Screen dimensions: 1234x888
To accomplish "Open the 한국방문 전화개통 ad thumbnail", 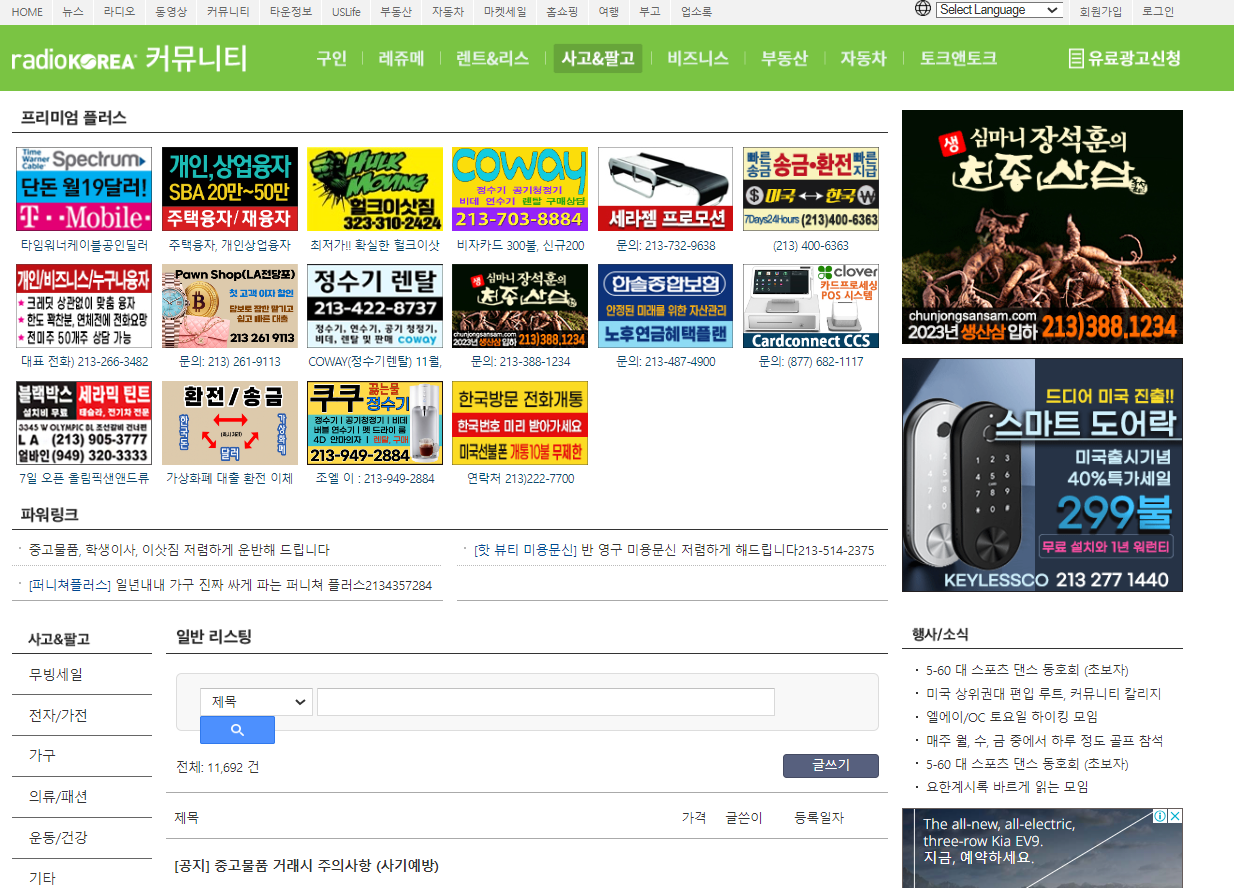I will 520,423.
